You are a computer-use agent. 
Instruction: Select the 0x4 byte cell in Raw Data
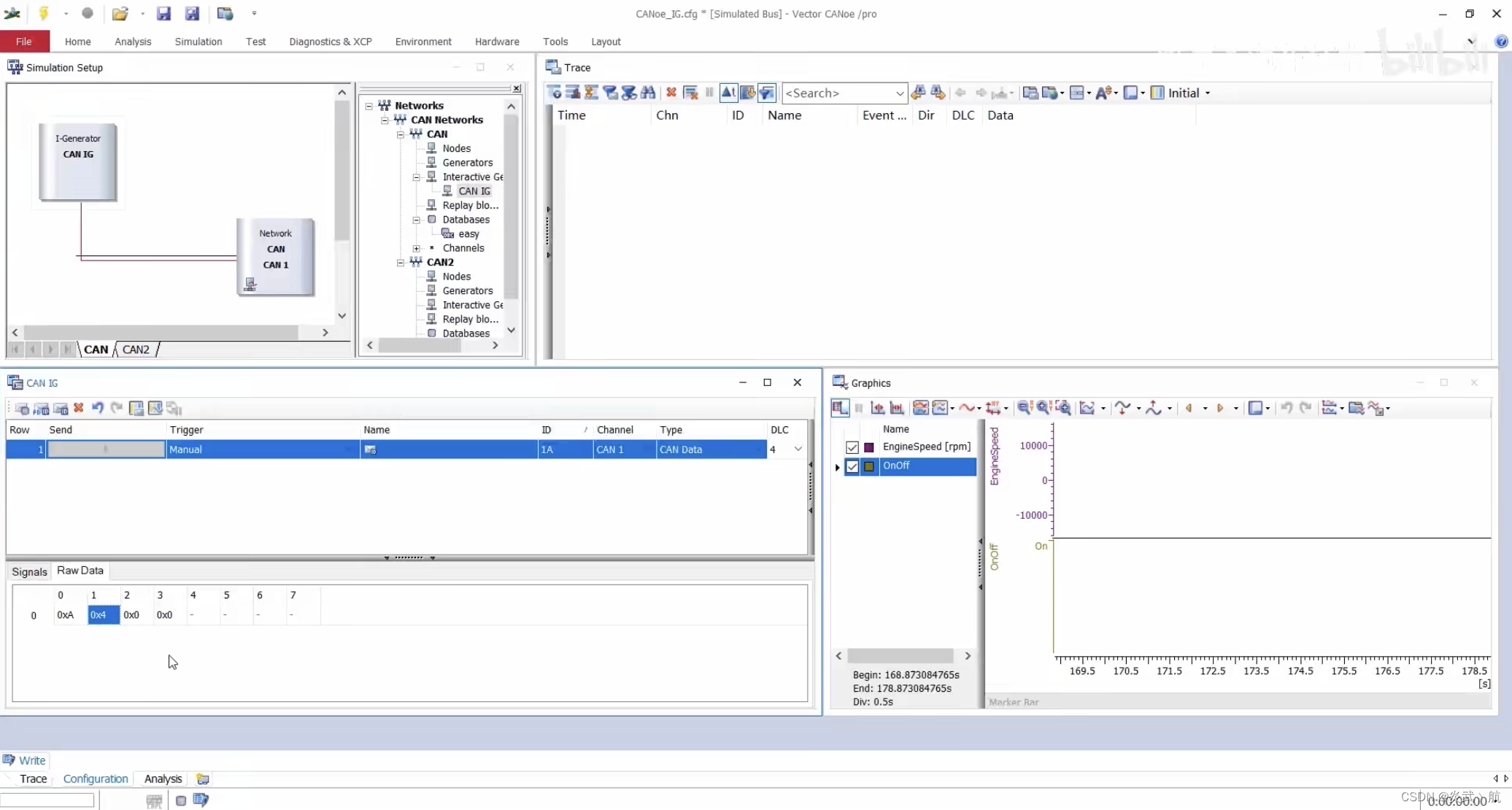click(x=103, y=615)
